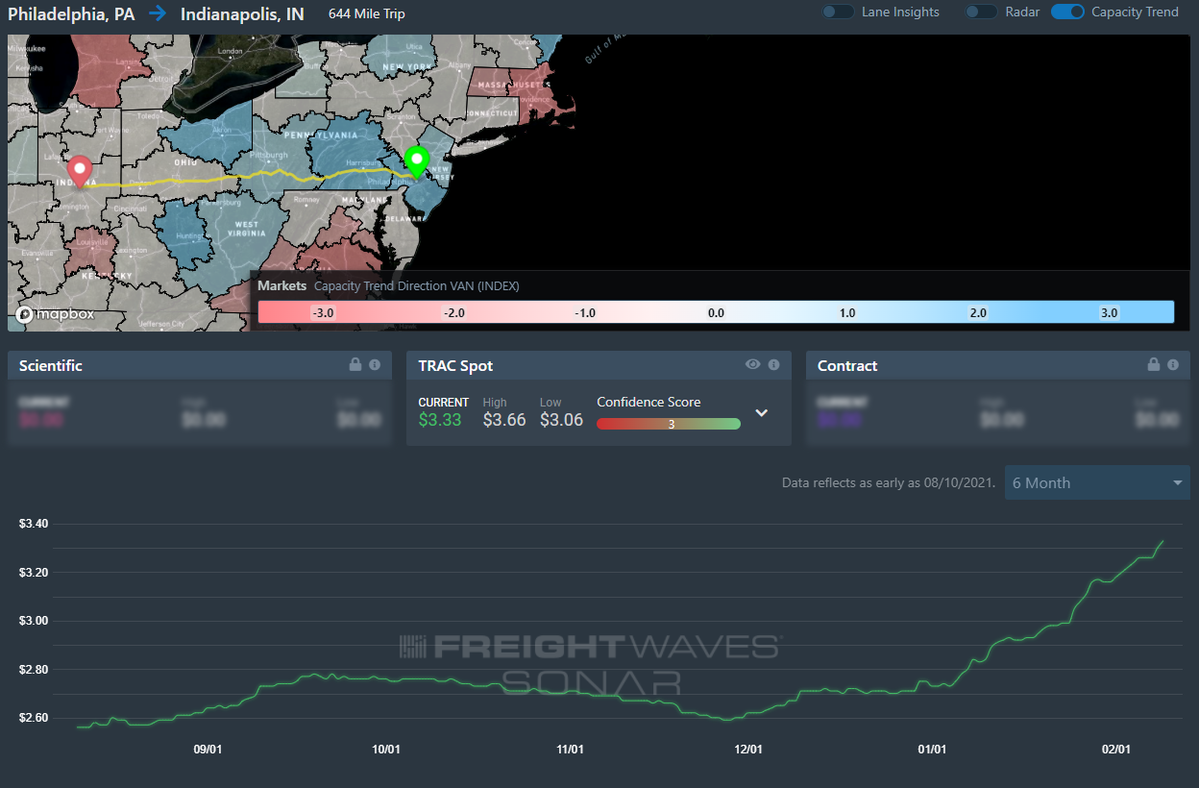Click the Contract panel title
The height and width of the screenshot is (788, 1199).
coord(847,365)
